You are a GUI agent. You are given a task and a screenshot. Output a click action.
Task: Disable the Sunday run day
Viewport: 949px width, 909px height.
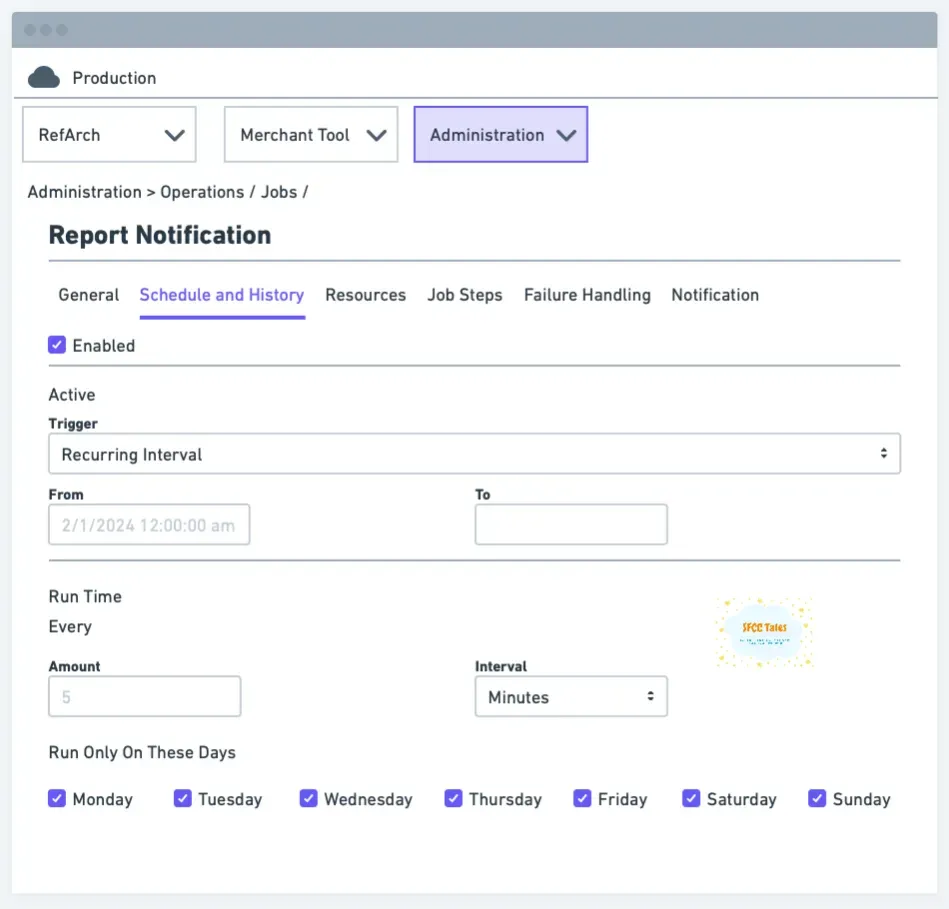[817, 799]
